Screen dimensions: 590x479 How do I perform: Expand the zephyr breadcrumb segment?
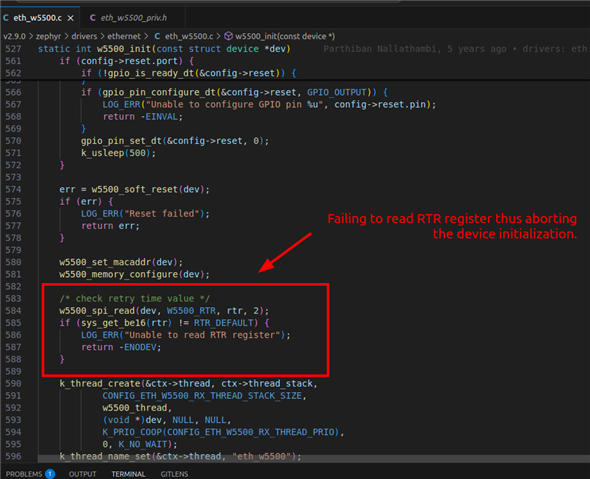[x=48, y=36]
